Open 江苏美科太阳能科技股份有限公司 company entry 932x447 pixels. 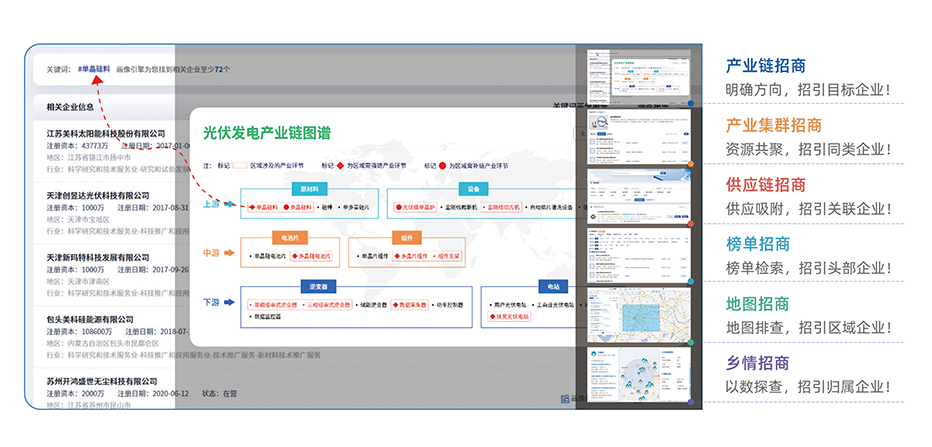(x=106, y=133)
